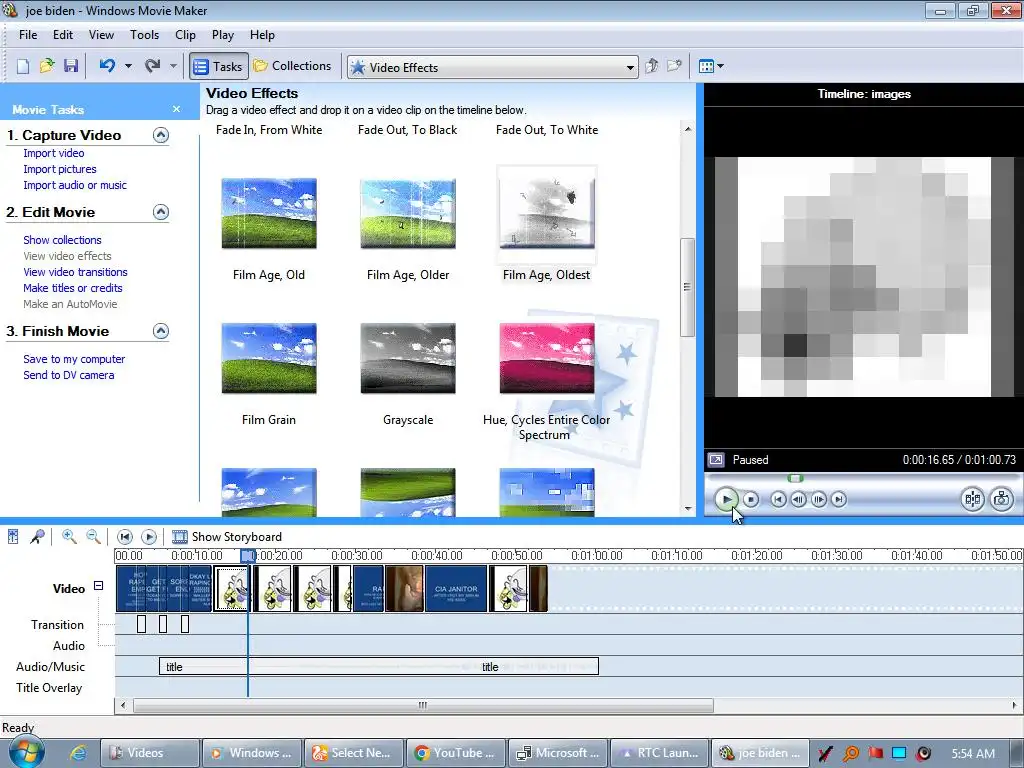The image size is (1024, 768).
Task: Click Make titles or credits link
Action: coord(72,288)
